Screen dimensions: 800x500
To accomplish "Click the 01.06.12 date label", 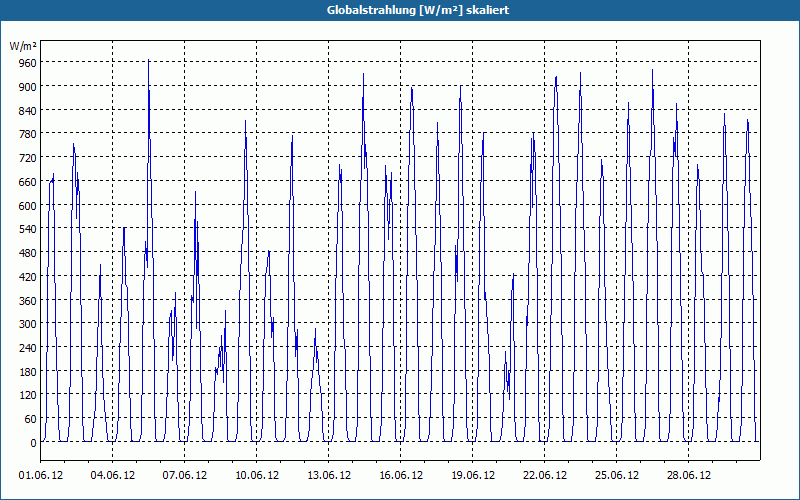I will pyautogui.click(x=41, y=476).
